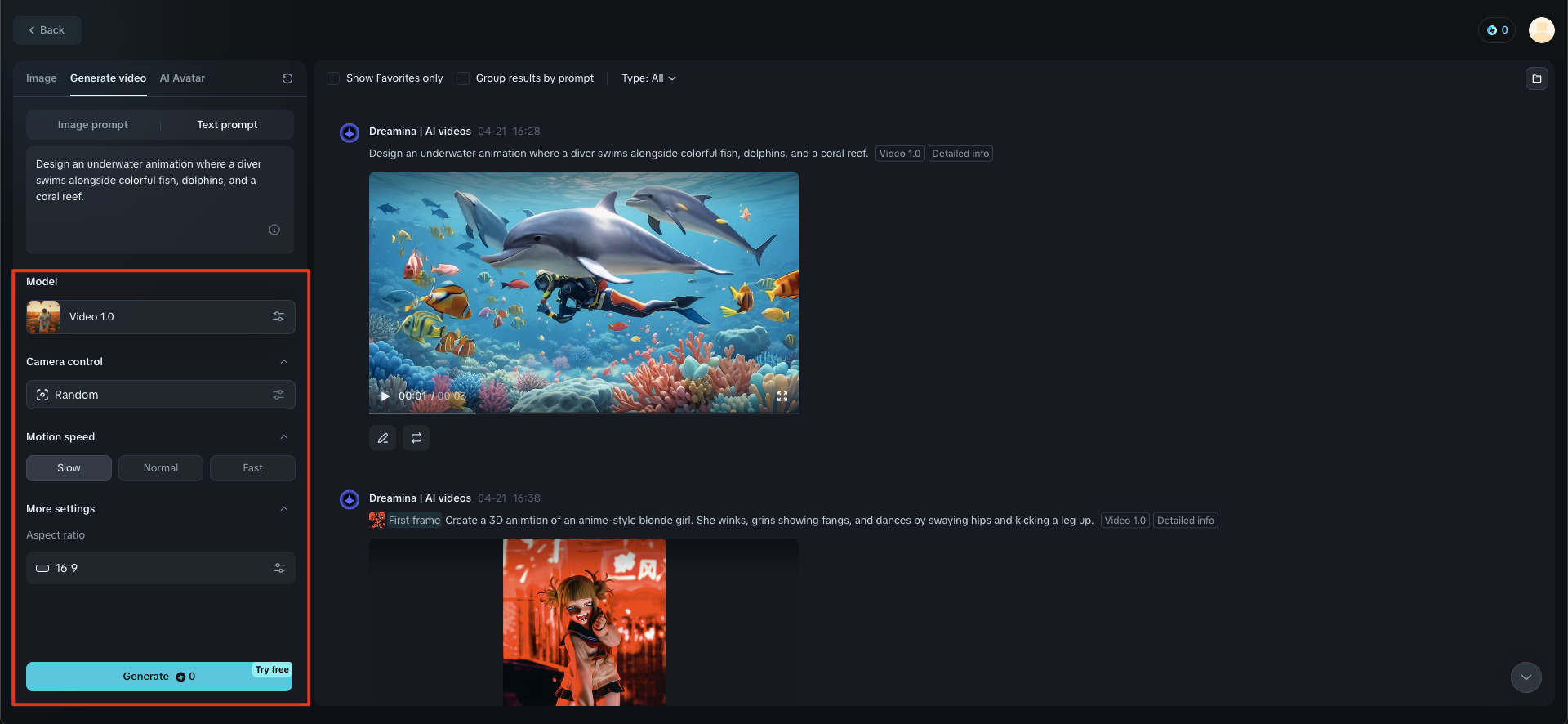
Task: Switch to the Image tab
Action: tap(42, 78)
